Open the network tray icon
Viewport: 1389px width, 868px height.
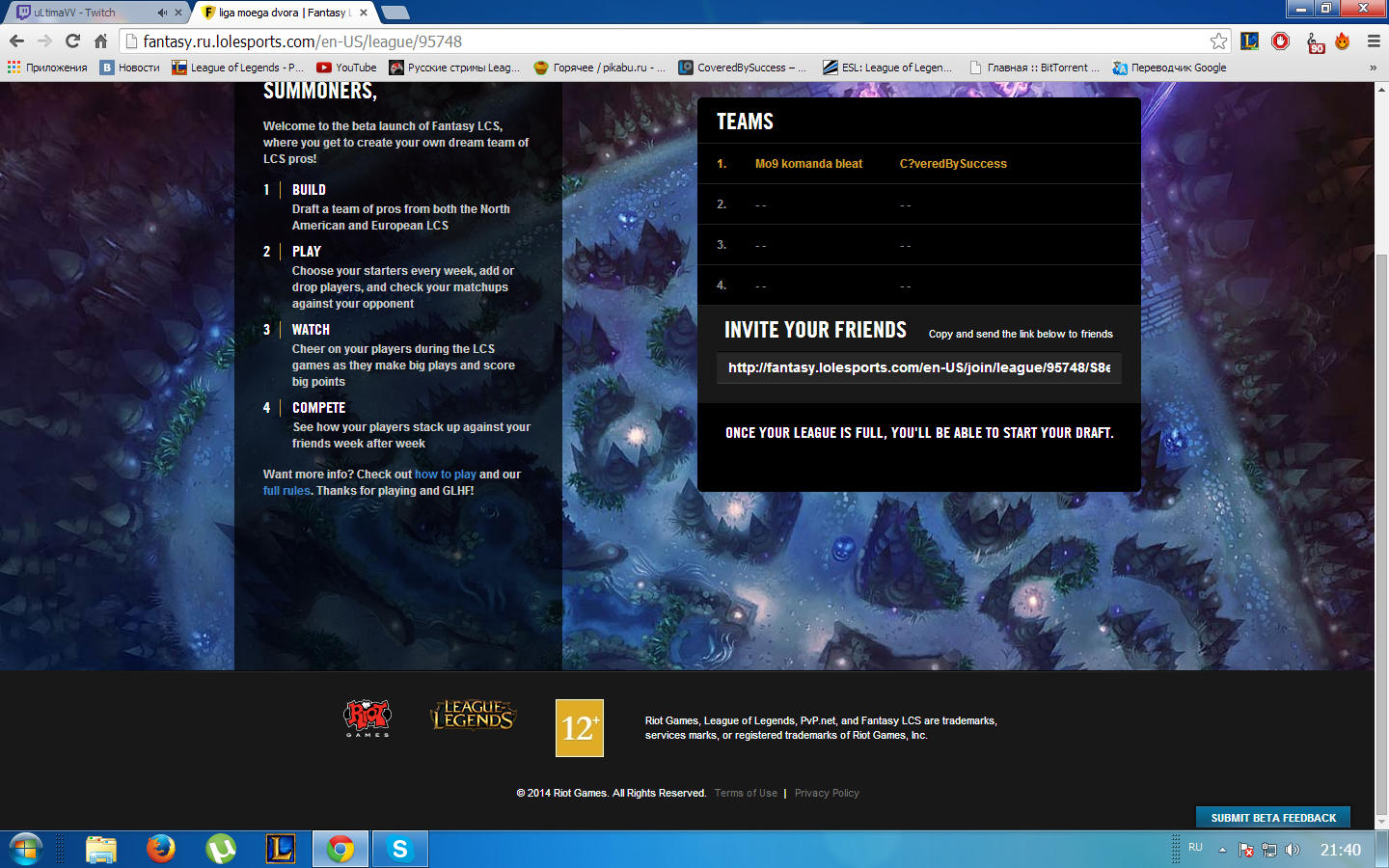click(1269, 850)
